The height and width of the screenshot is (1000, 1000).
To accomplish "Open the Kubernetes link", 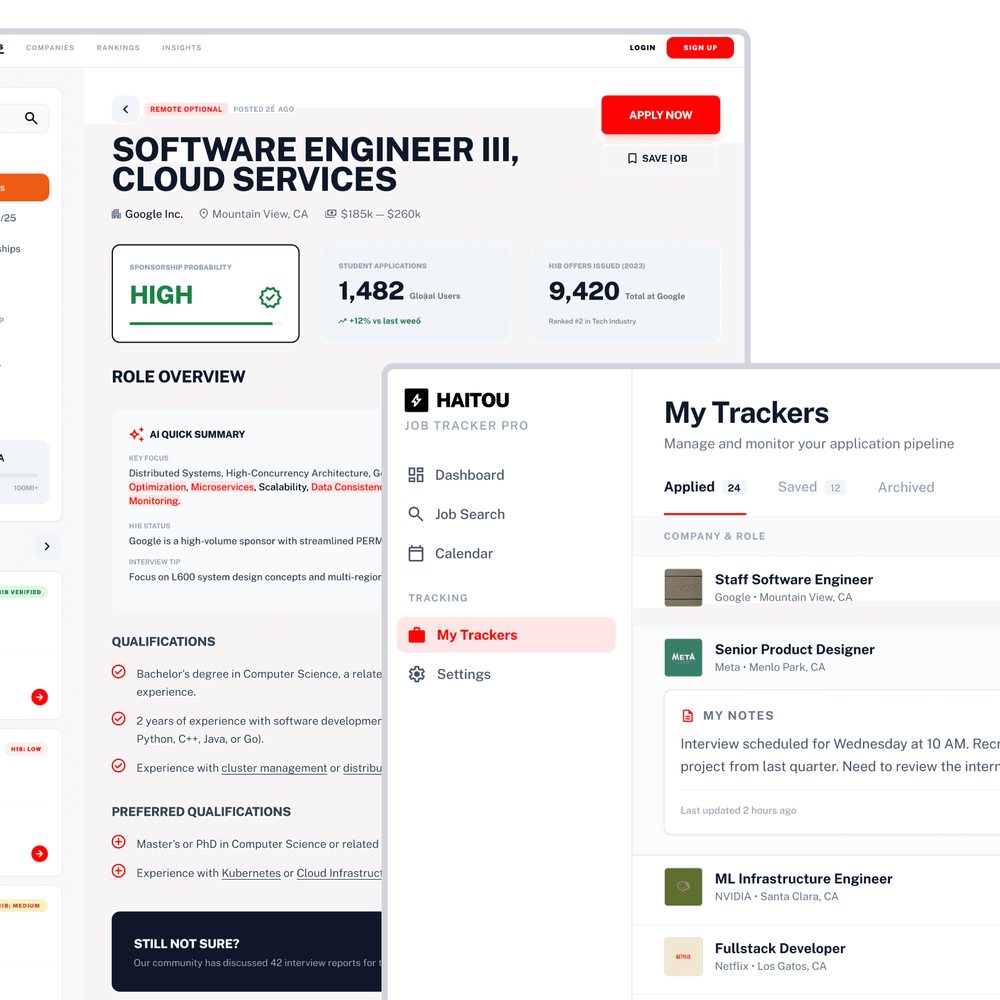I will (x=251, y=873).
